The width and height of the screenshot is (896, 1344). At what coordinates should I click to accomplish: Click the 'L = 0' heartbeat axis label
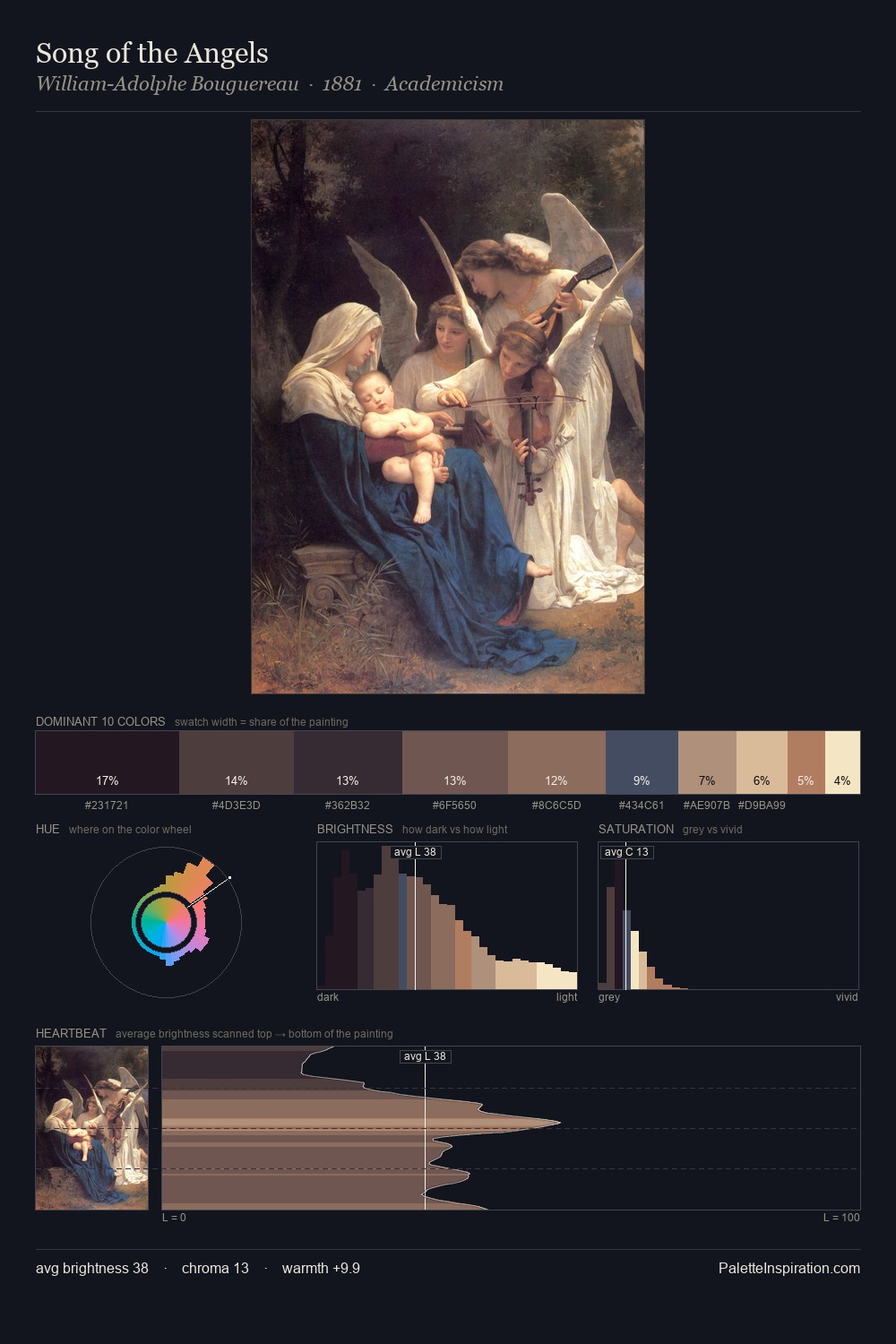click(174, 1218)
